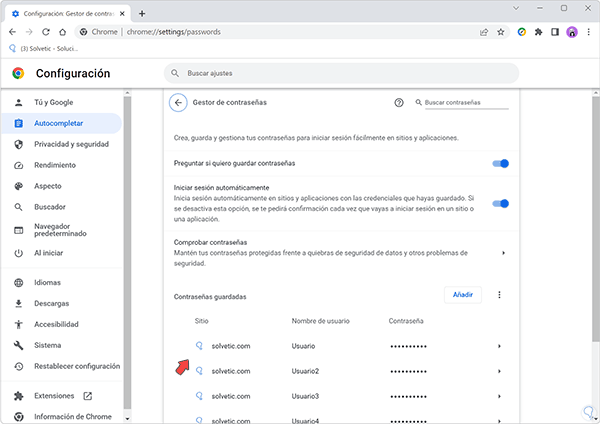Click the Añadir button
Image resolution: width=600 pixels, height=424 pixels.
[463, 295]
